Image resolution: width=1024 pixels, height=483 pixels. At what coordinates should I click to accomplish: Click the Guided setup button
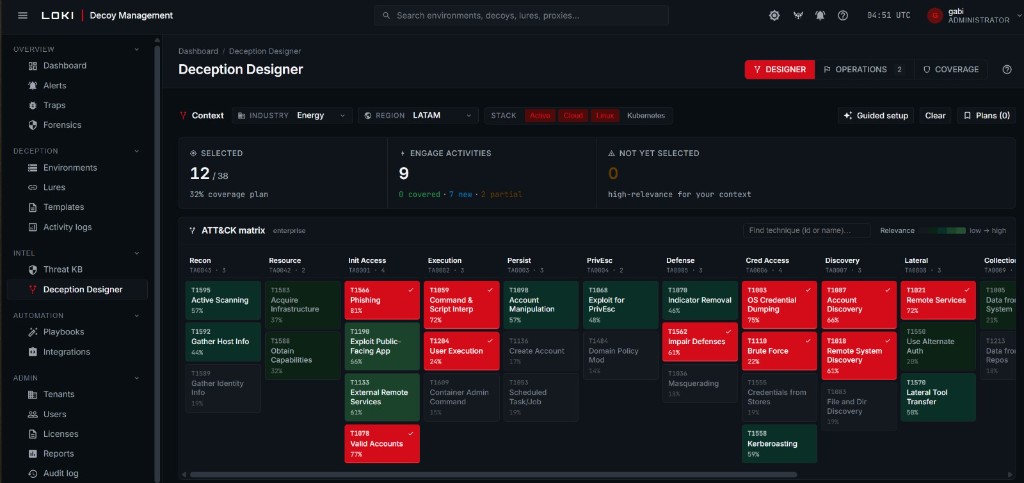coord(876,116)
